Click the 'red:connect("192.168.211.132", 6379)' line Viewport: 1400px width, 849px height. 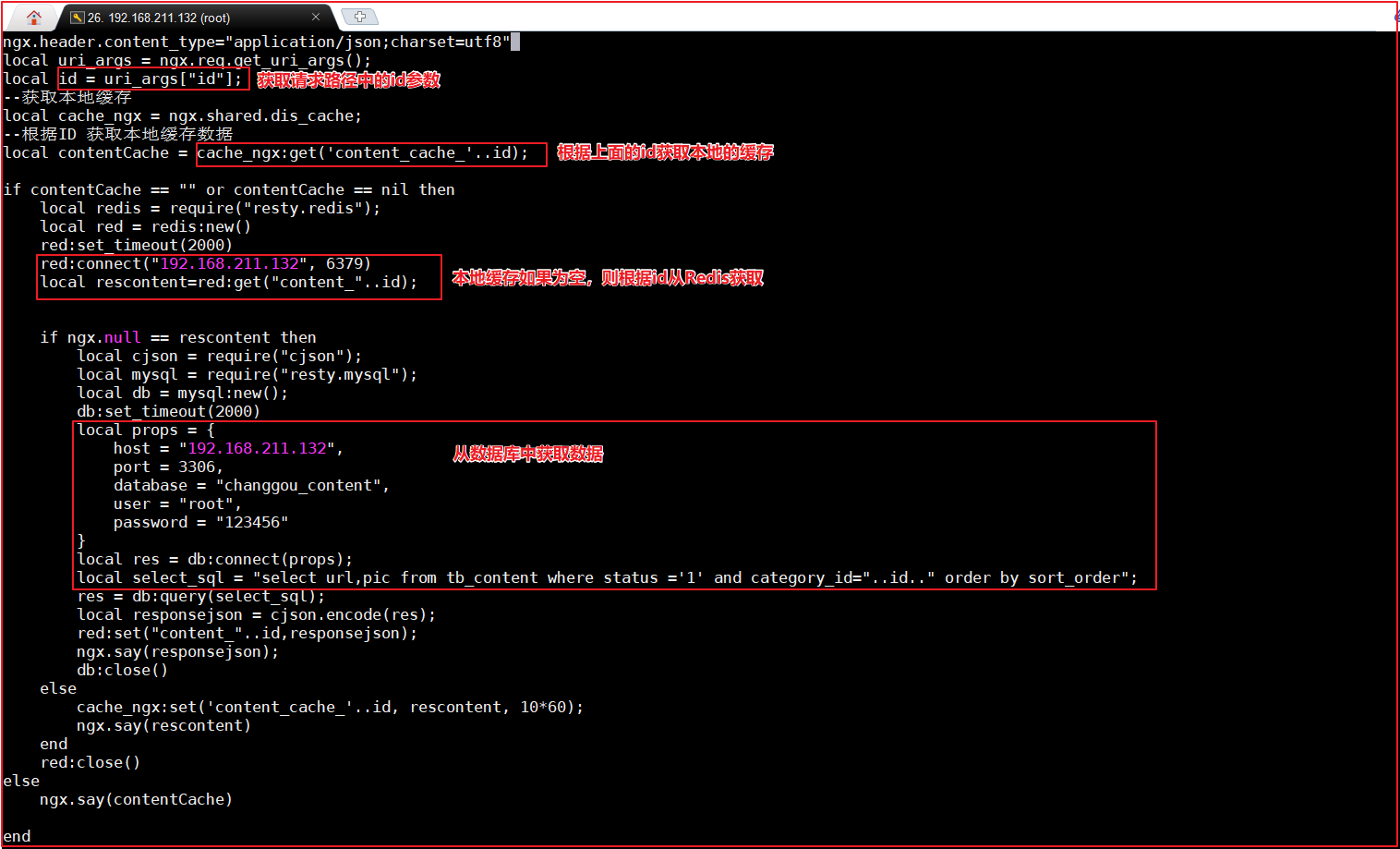click(x=206, y=263)
